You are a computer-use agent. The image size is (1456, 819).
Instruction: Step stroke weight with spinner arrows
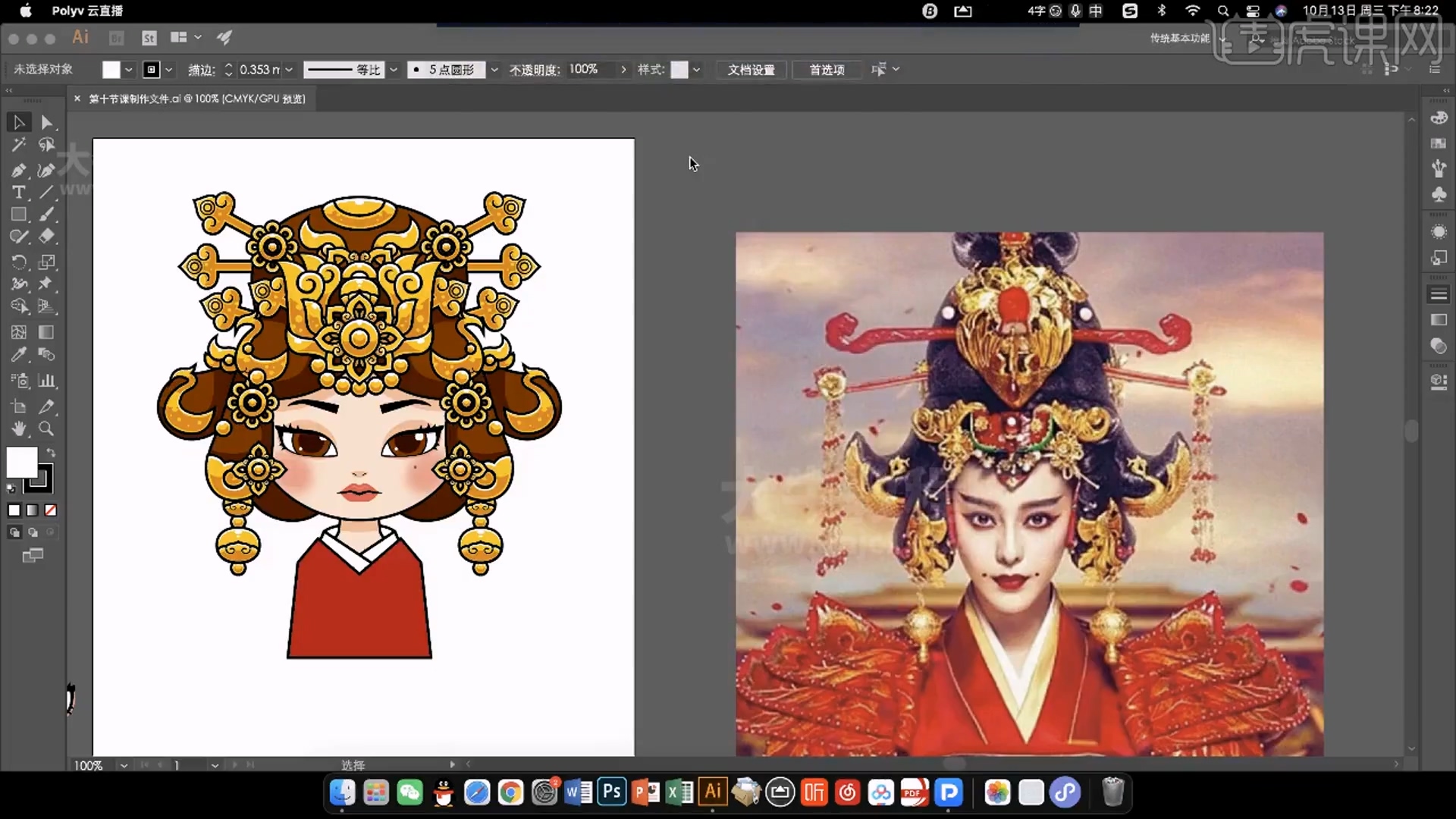[x=228, y=70]
